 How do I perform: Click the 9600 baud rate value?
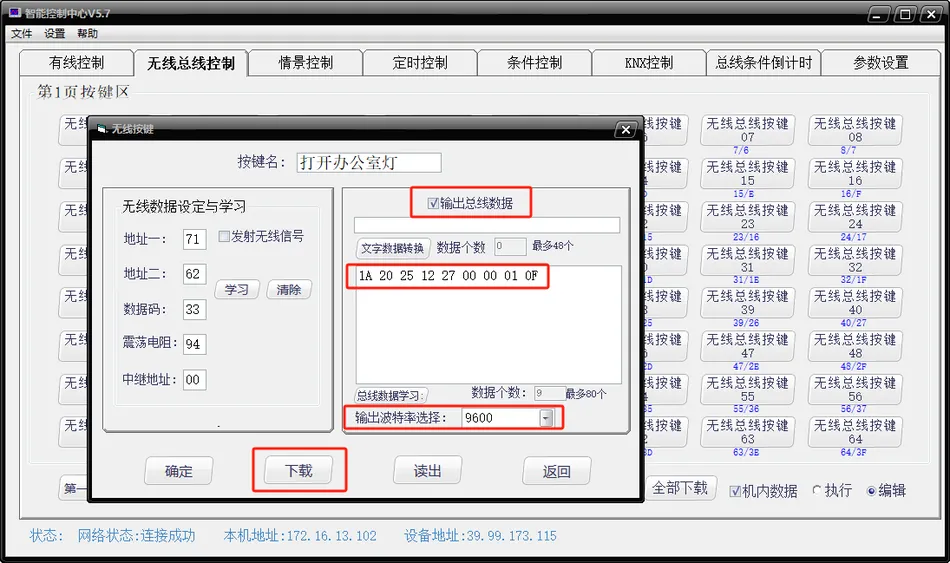pyautogui.click(x=479, y=418)
